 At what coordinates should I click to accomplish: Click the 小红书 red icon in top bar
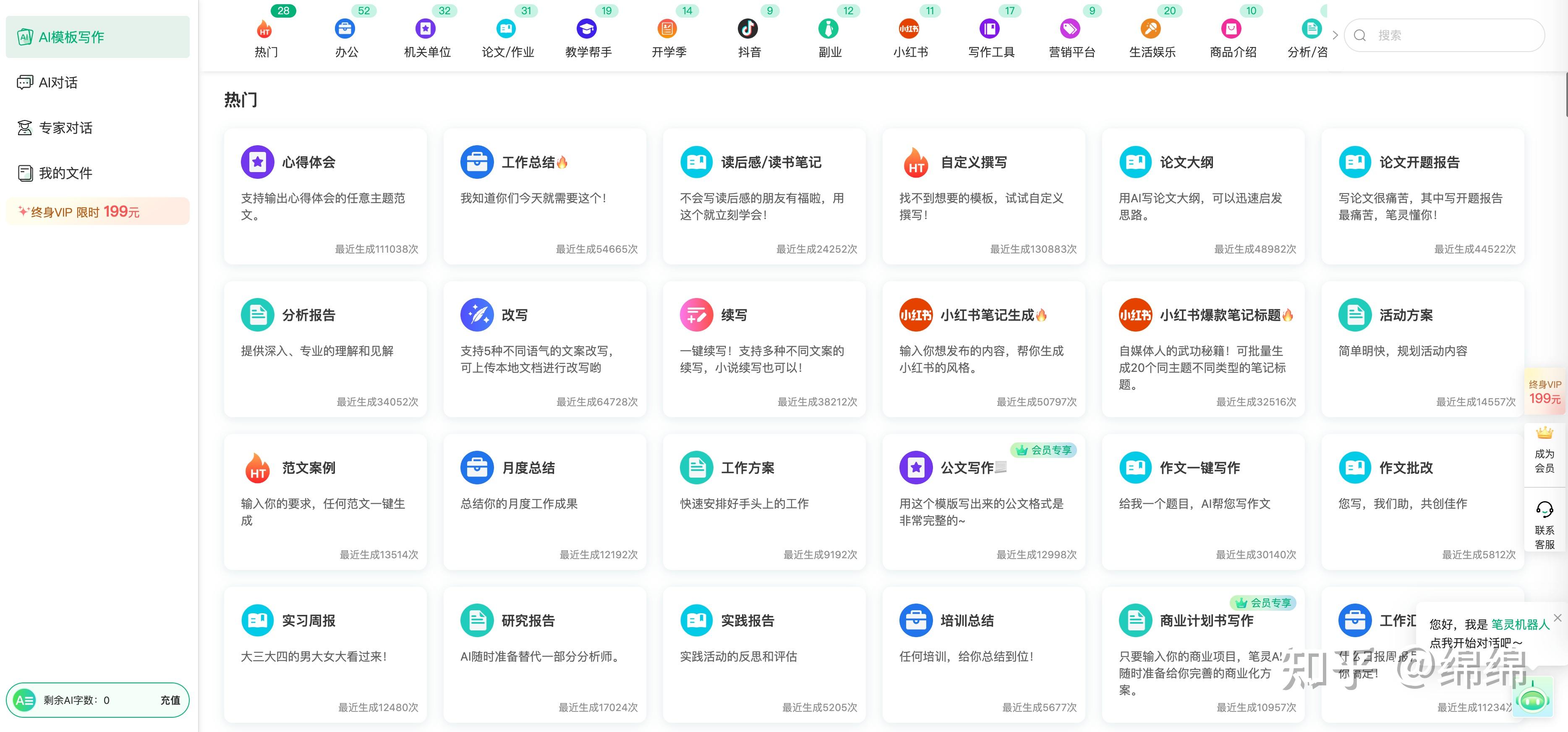coord(909,29)
